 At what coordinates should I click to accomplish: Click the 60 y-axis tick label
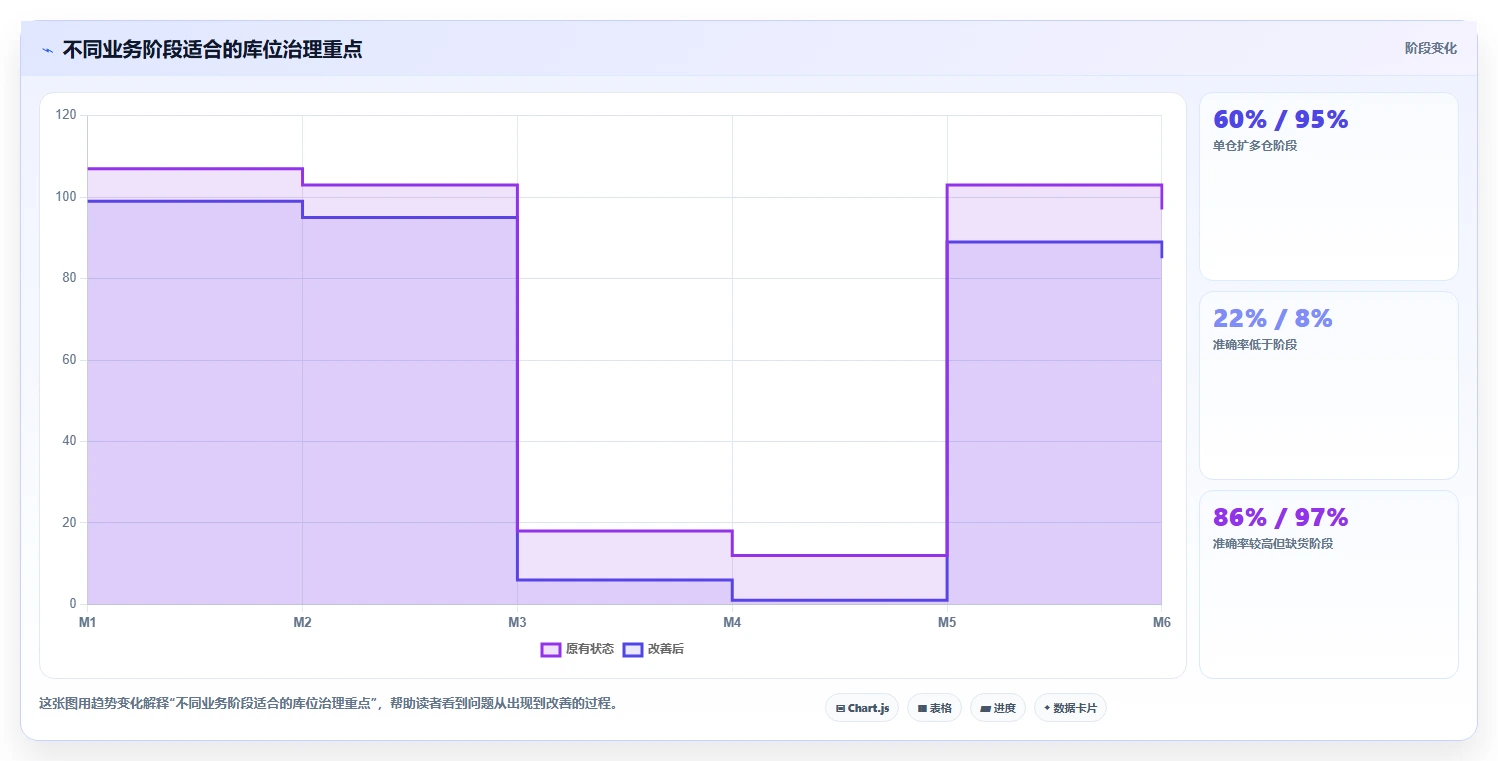(x=70, y=360)
